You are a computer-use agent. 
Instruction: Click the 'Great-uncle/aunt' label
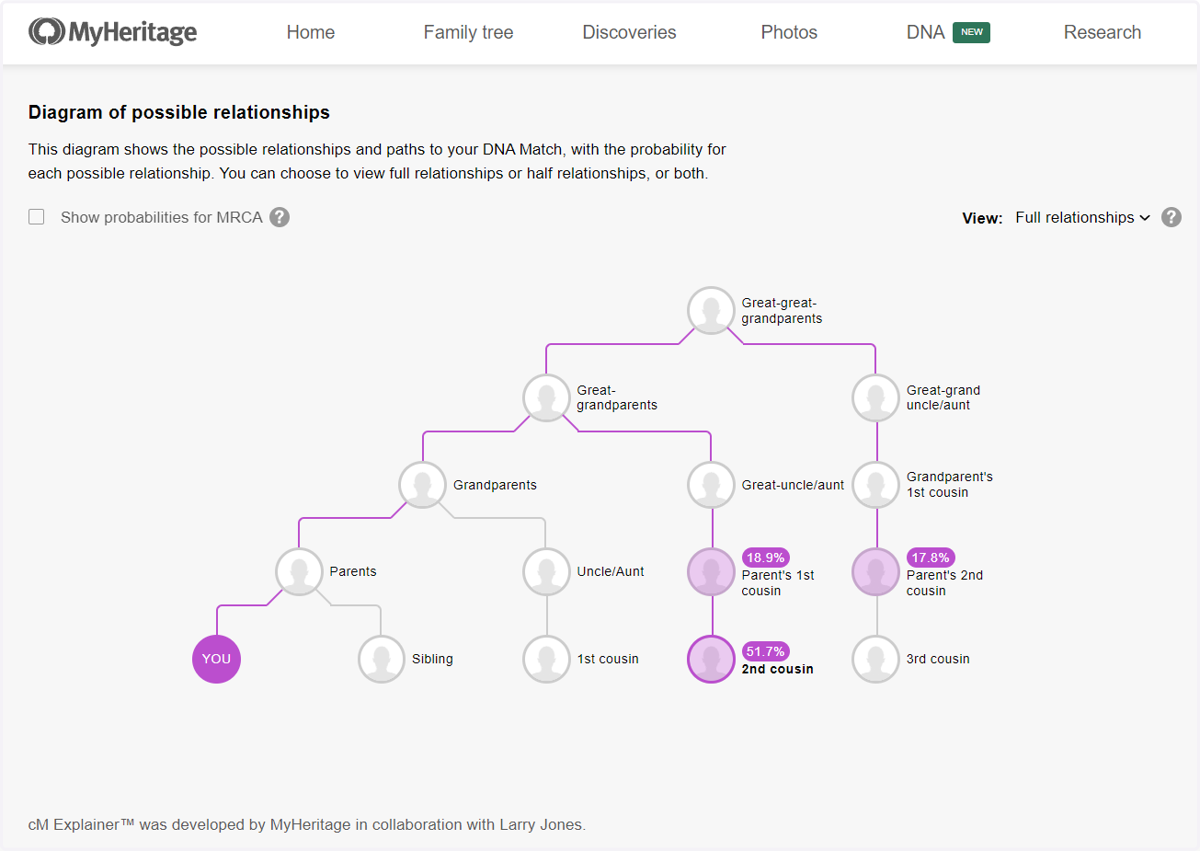(793, 485)
